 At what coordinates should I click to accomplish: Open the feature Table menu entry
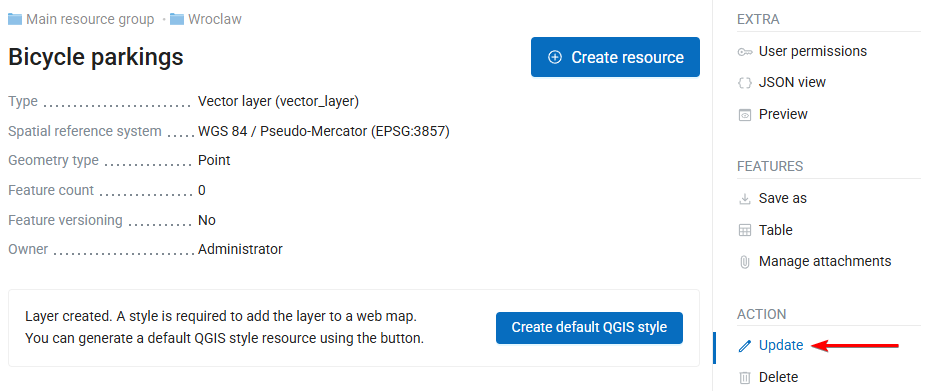pyautogui.click(x=776, y=230)
